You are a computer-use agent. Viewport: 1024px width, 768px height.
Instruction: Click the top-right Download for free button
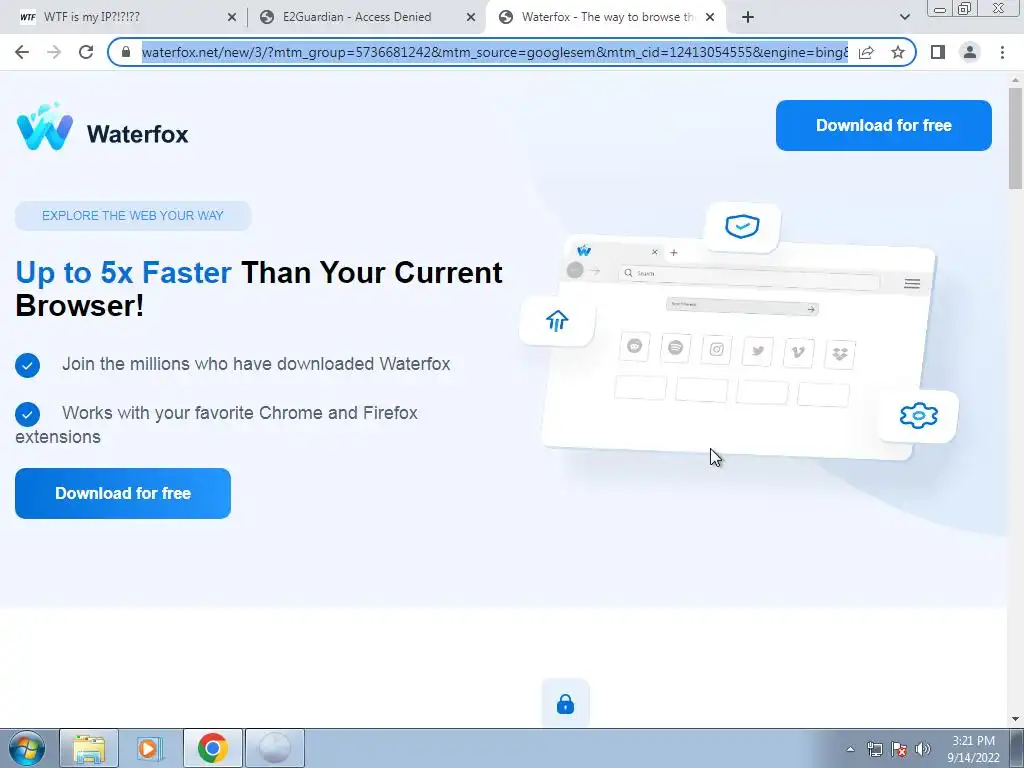pyautogui.click(x=884, y=125)
